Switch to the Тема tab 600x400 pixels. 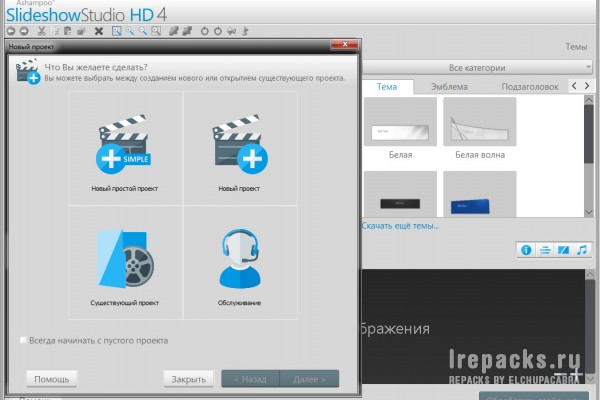click(x=387, y=87)
